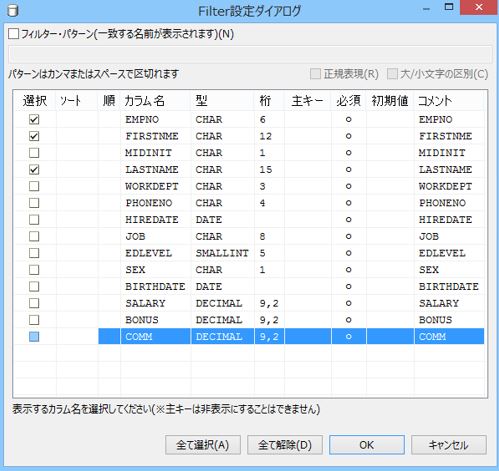Check the JOB row checkbox
Viewport: 499px width, 471px height.
click(x=34, y=236)
